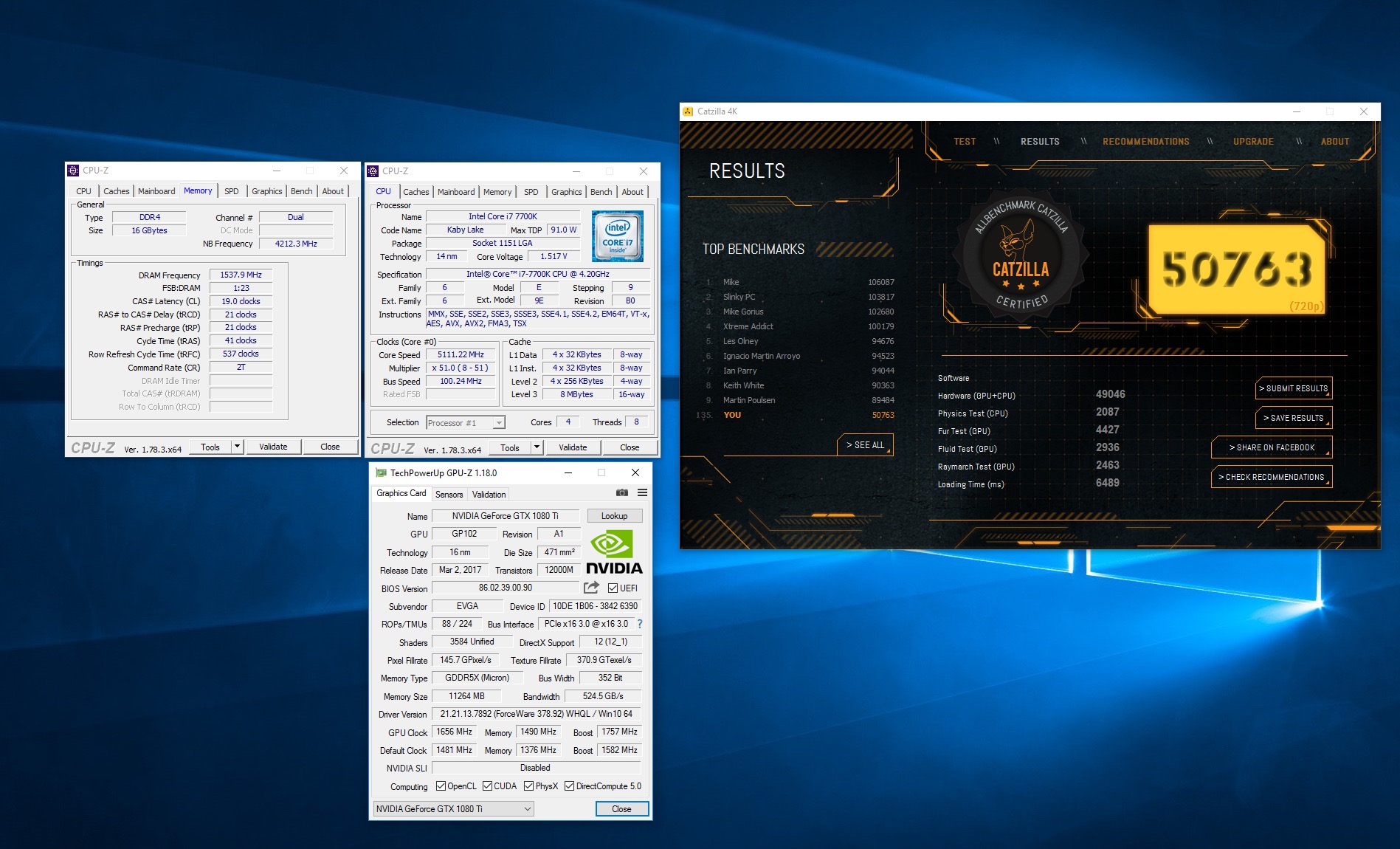Click the Bus Interface question mark icon

640,624
